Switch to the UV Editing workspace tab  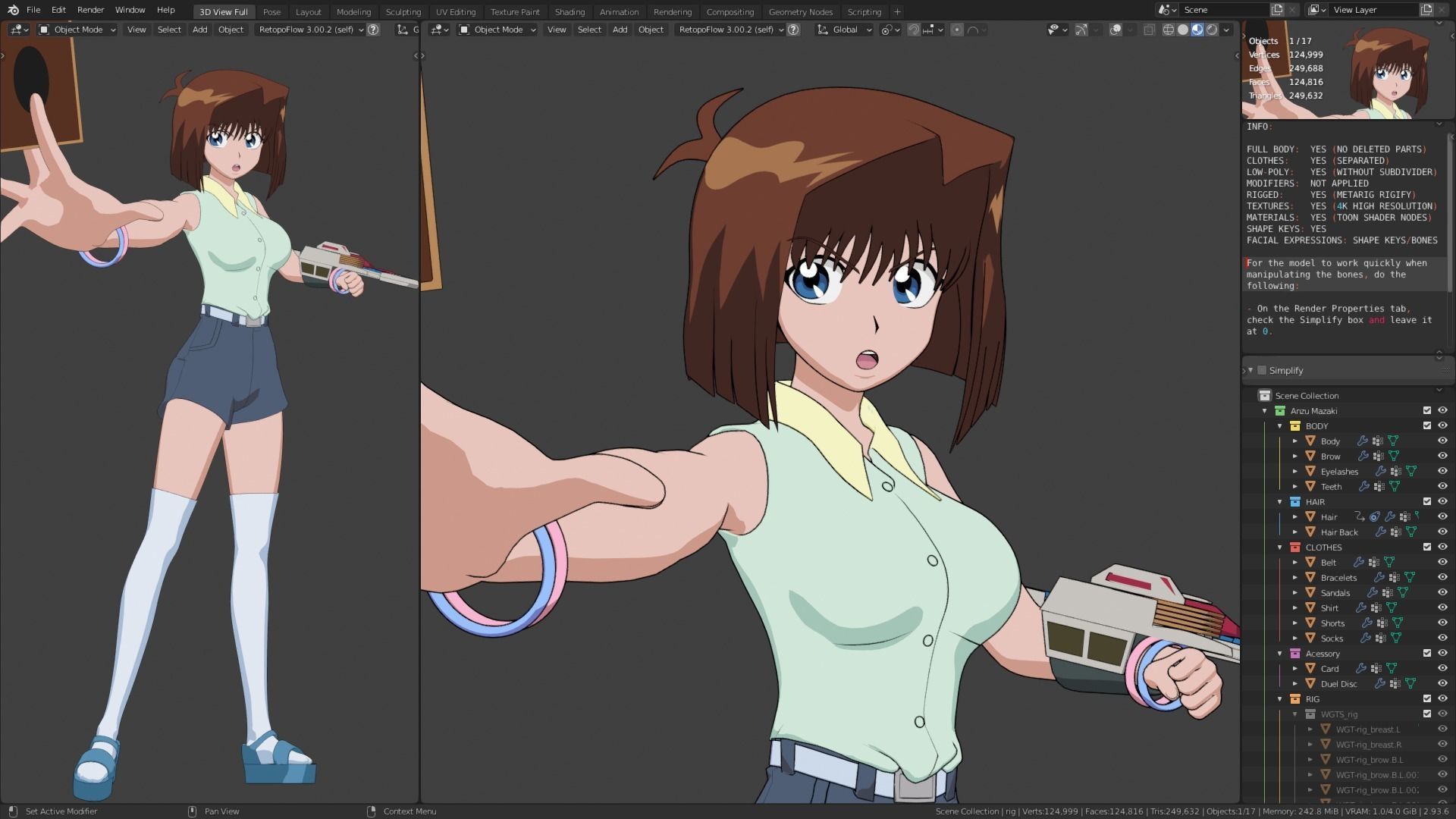pyautogui.click(x=456, y=11)
